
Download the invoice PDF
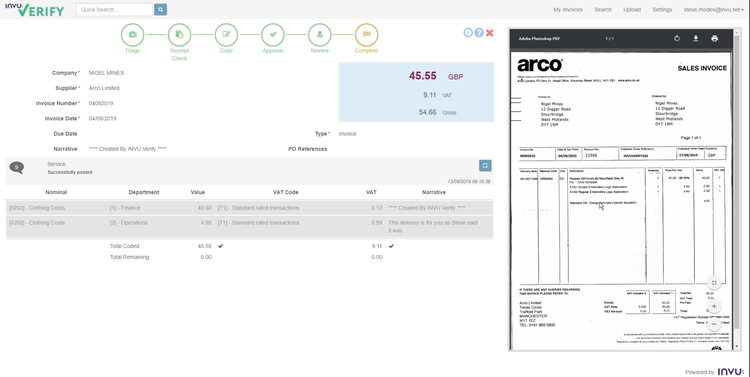[x=696, y=39]
